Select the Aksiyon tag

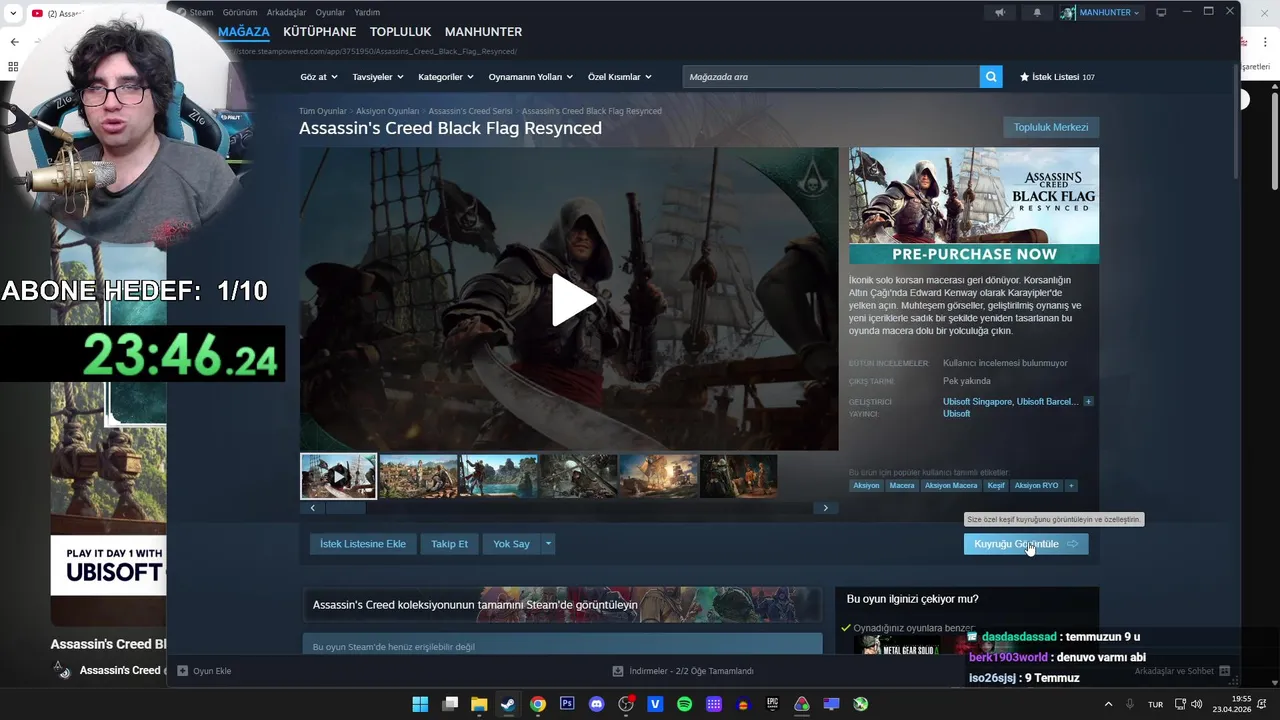click(x=866, y=486)
